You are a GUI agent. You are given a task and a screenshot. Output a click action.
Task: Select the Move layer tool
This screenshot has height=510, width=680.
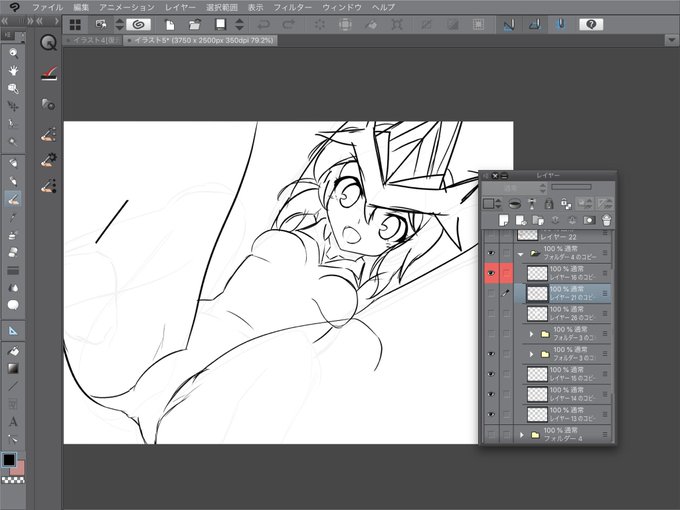tap(13, 106)
